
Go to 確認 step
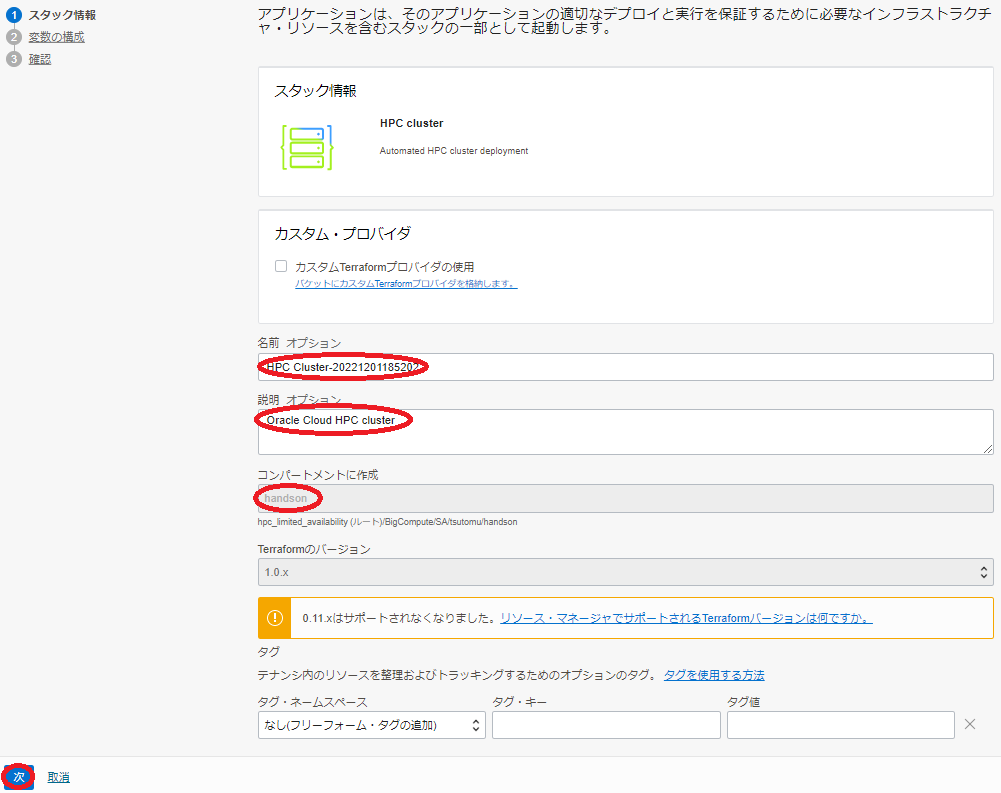pyautogui.click(x=40, y=59)
